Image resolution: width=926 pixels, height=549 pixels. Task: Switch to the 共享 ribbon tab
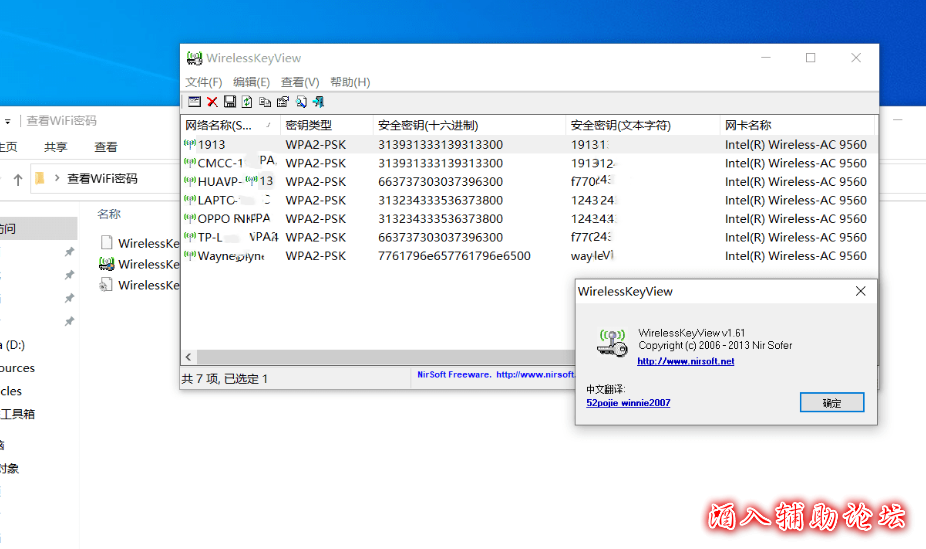click(56, 147)
